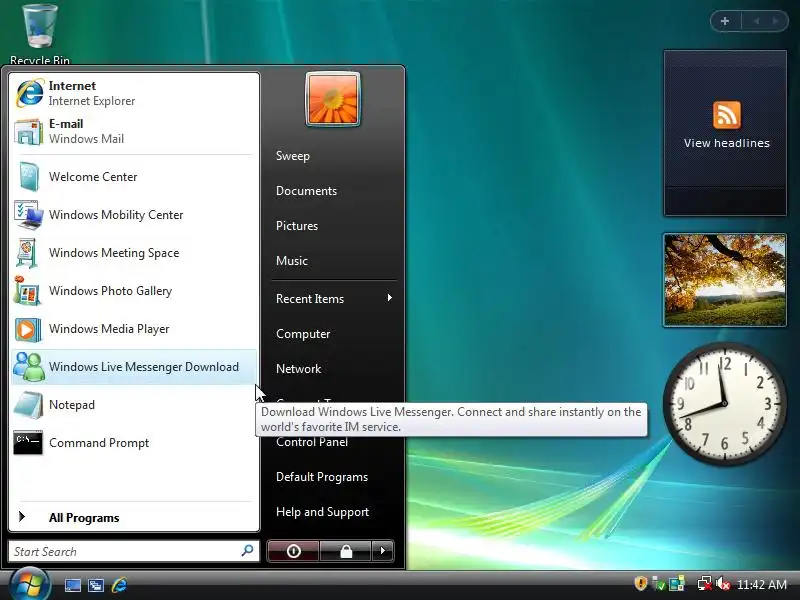Click the Windows Live Messenger Download entry text
The image size is (800, 600).
pyautogui.click(x=144, y=367)
